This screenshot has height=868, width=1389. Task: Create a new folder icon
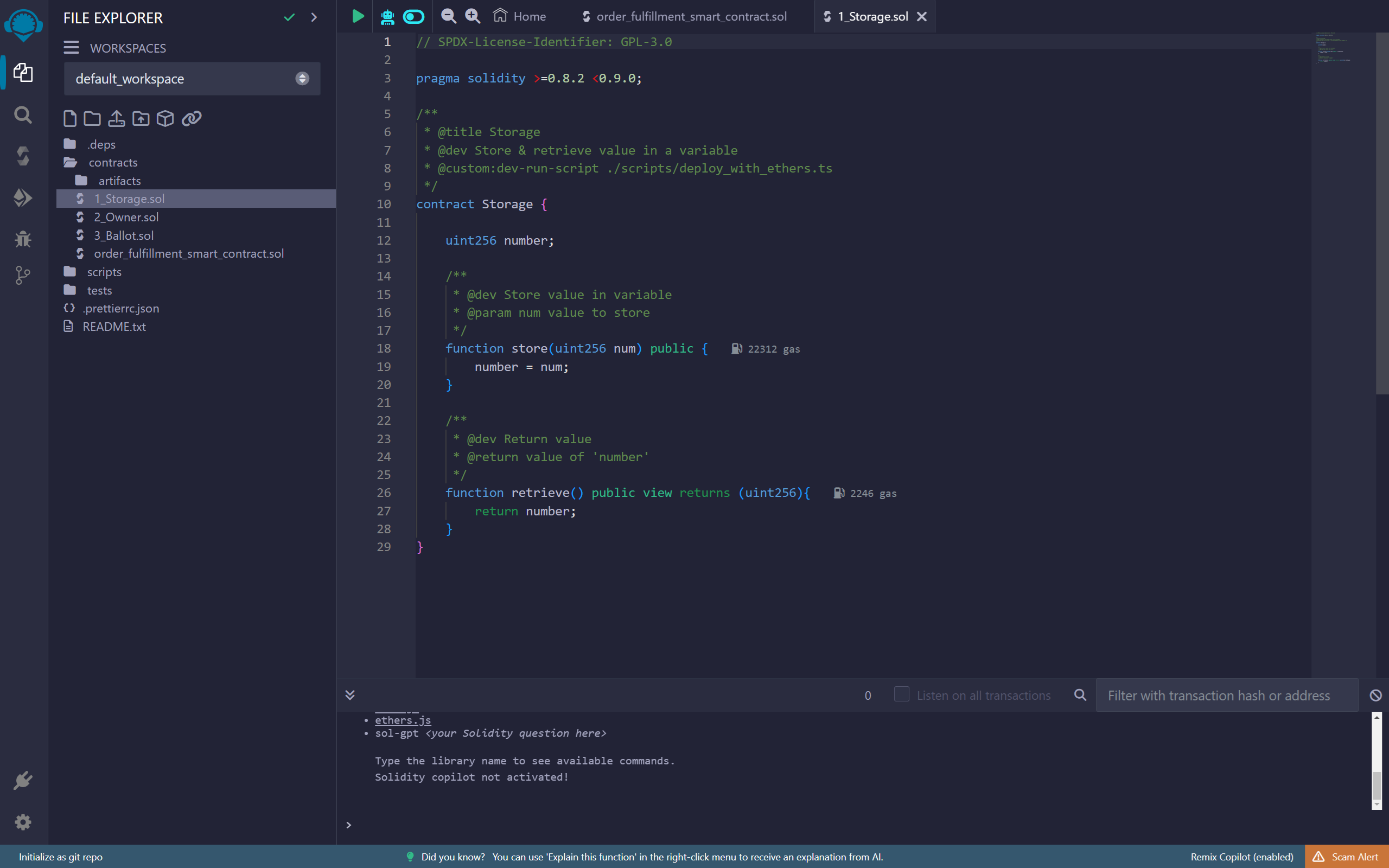tap(92, 118)
